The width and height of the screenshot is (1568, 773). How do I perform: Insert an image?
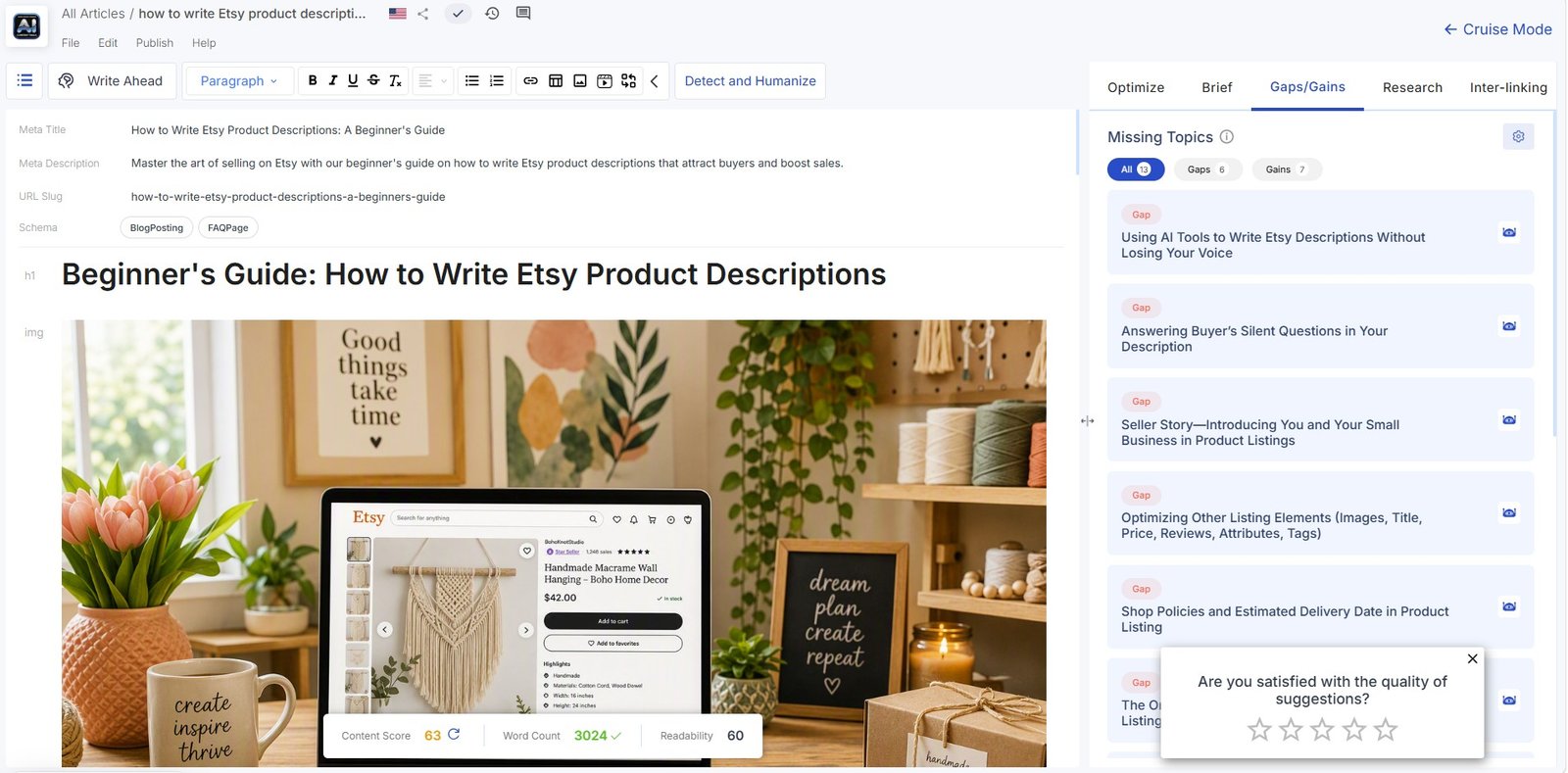tap(580, 80)
